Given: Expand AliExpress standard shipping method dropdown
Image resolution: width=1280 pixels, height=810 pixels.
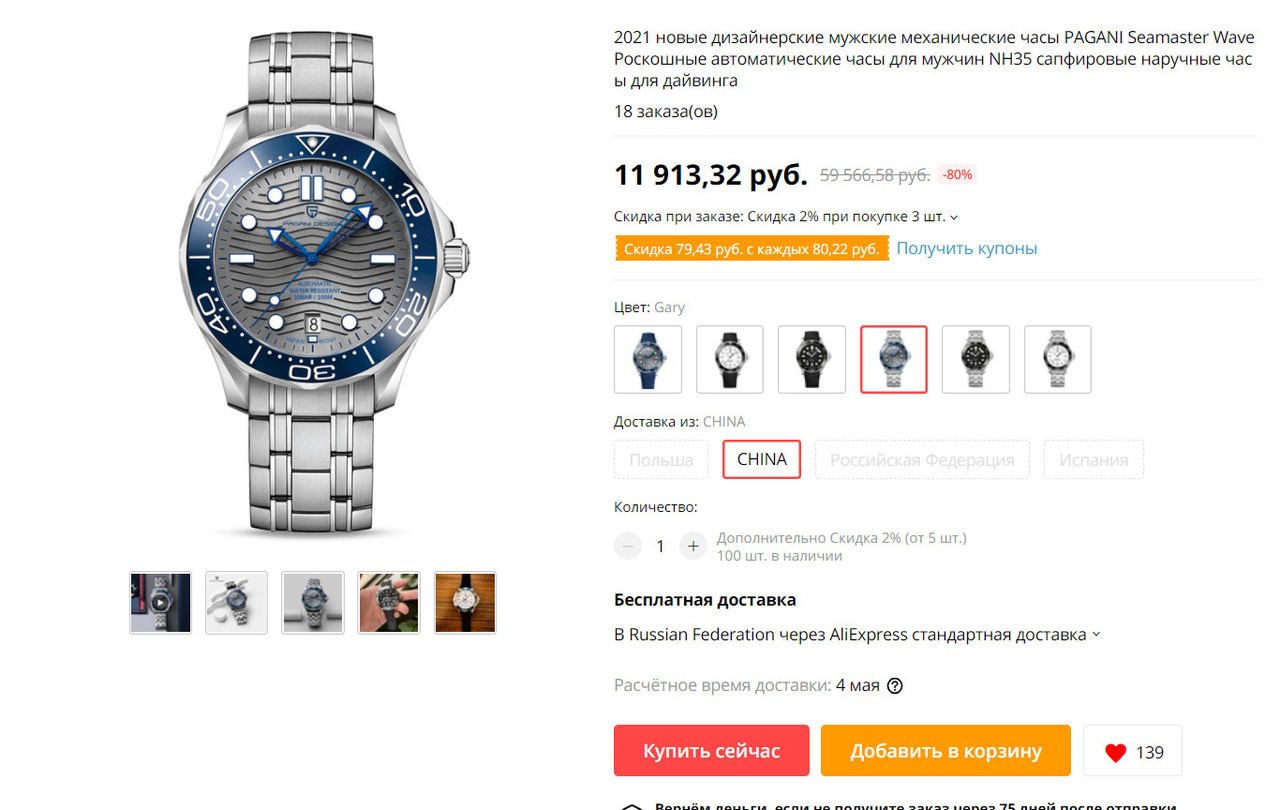Looking at the screenshot, I should [1096, 635].
